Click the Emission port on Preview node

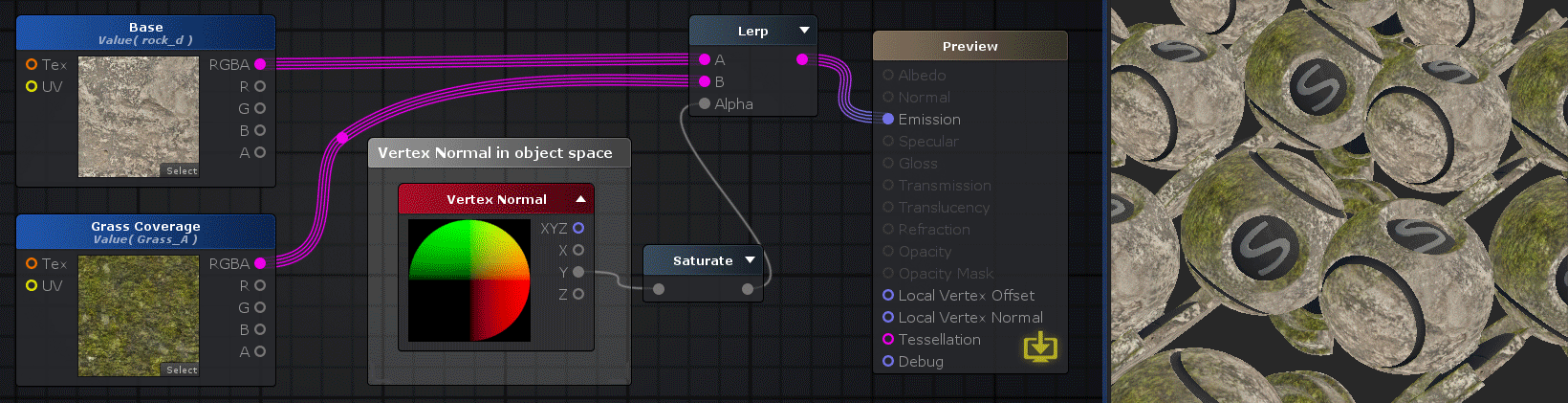click(888, 119)
